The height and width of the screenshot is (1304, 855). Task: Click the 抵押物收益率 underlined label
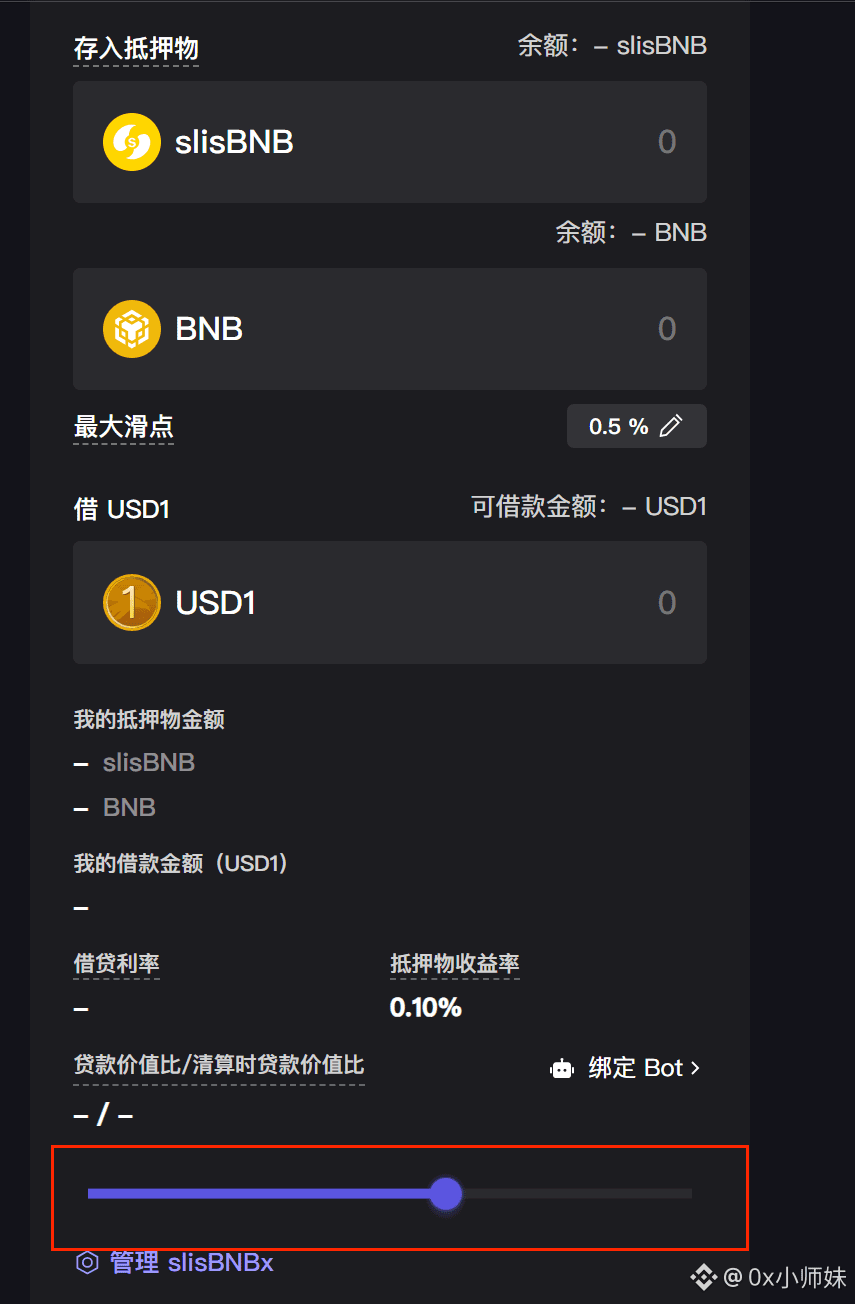tap(454, 964)
